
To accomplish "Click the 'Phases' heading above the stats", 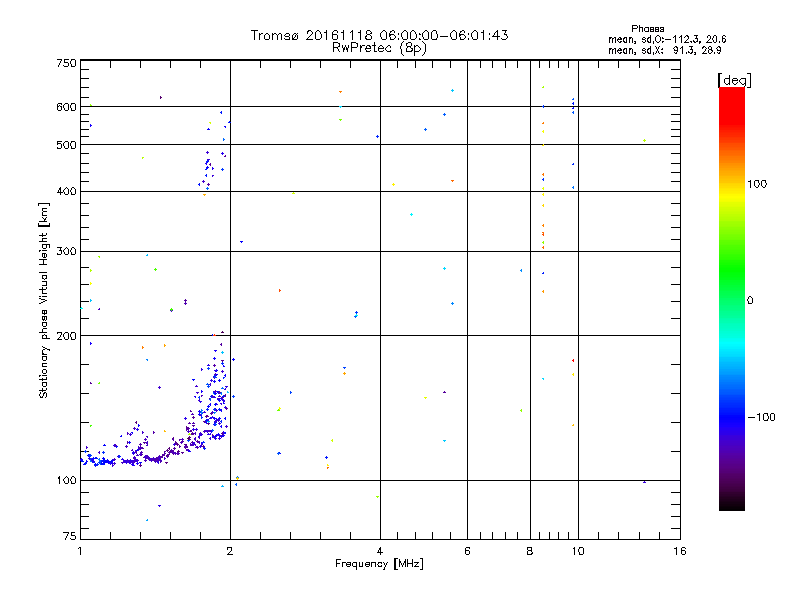I will (647, 29).
